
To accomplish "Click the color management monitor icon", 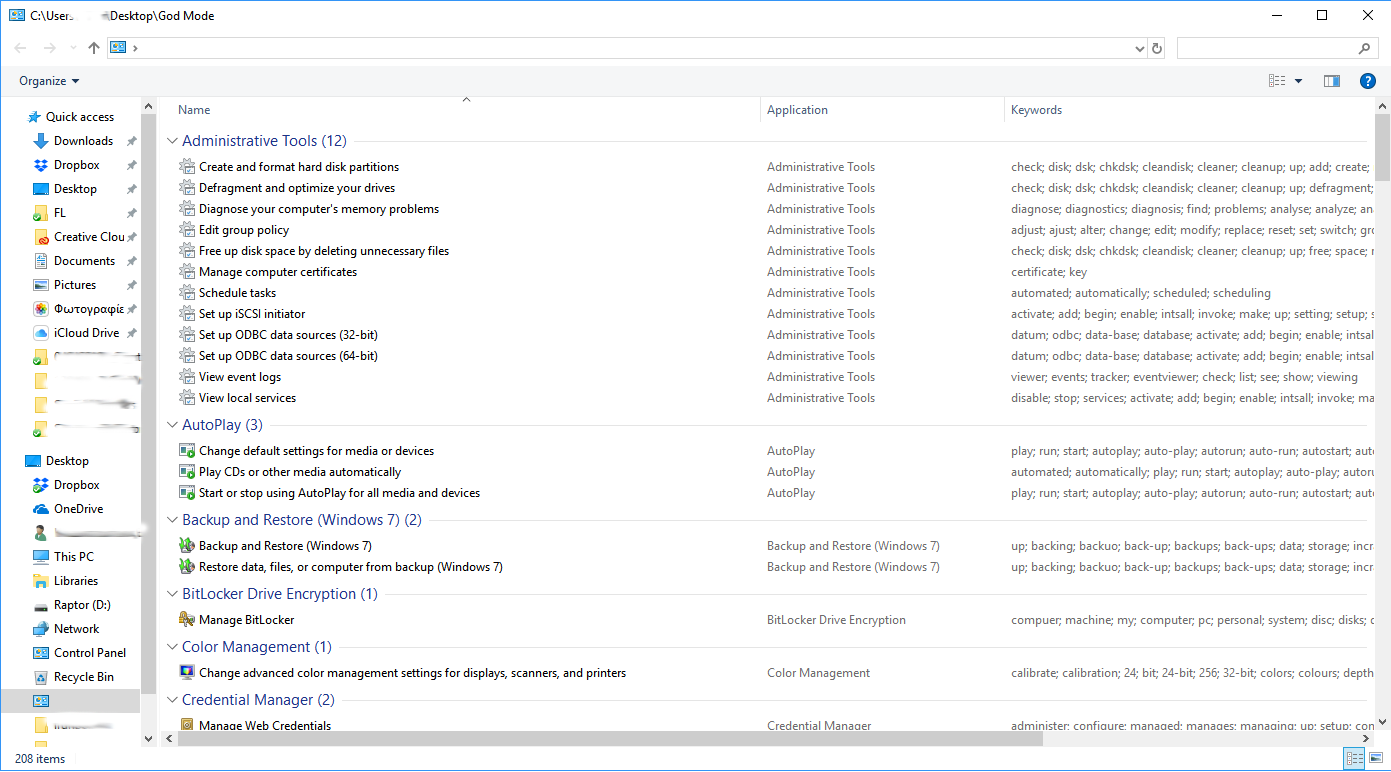I will 187,673.
